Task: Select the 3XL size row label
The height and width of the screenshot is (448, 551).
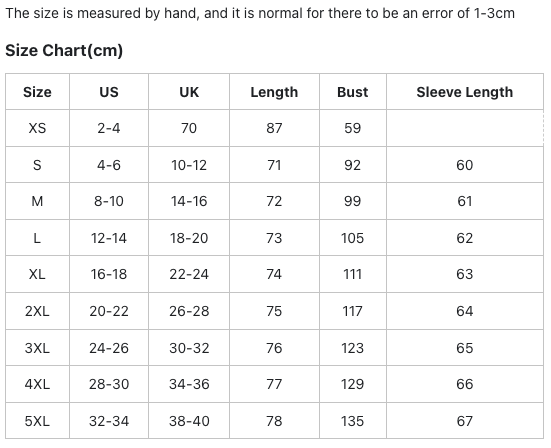Action: click(37, 348)
